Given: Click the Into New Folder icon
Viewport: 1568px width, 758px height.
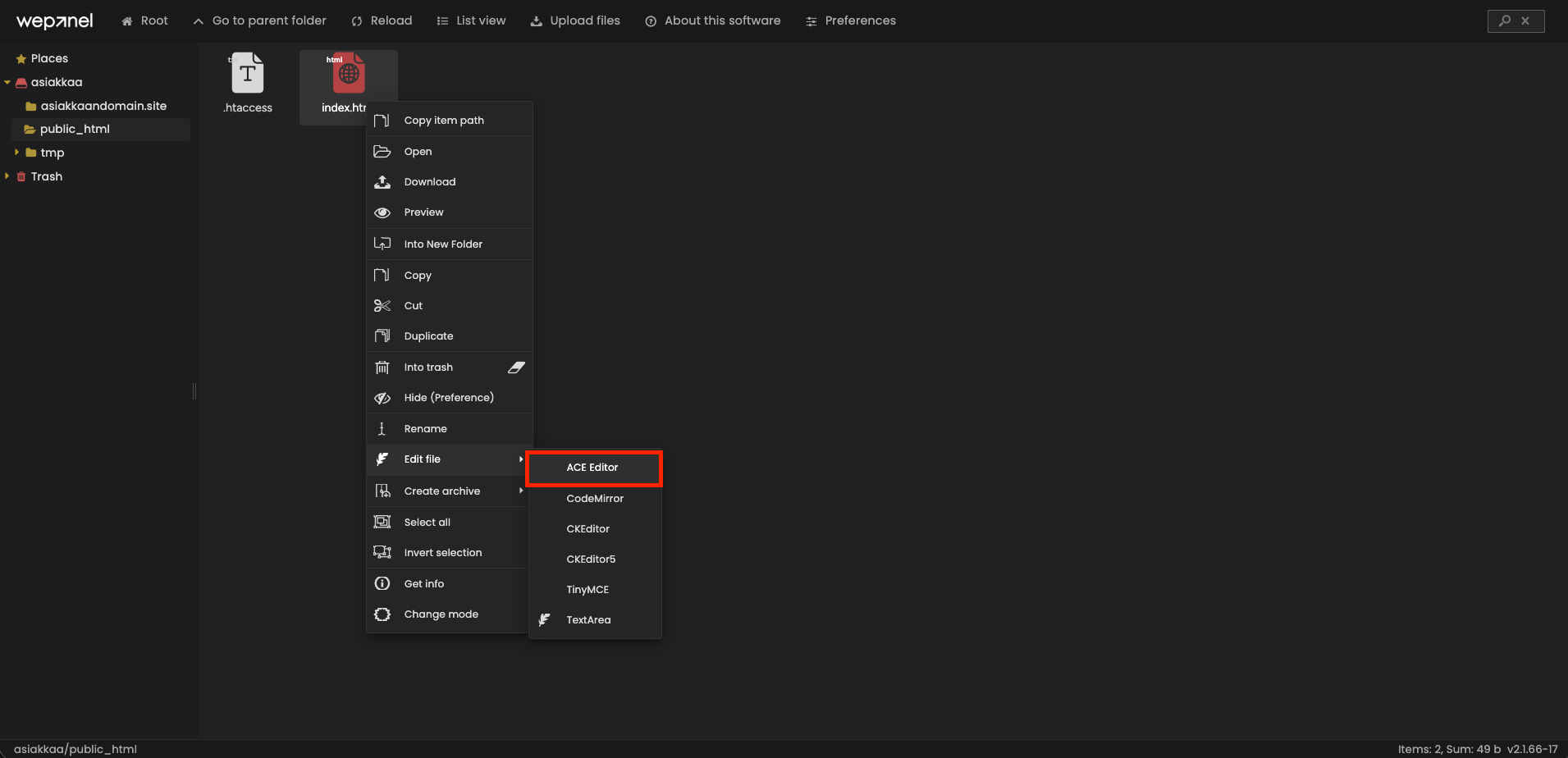Looking at the screenshot, I should (382, 244).
